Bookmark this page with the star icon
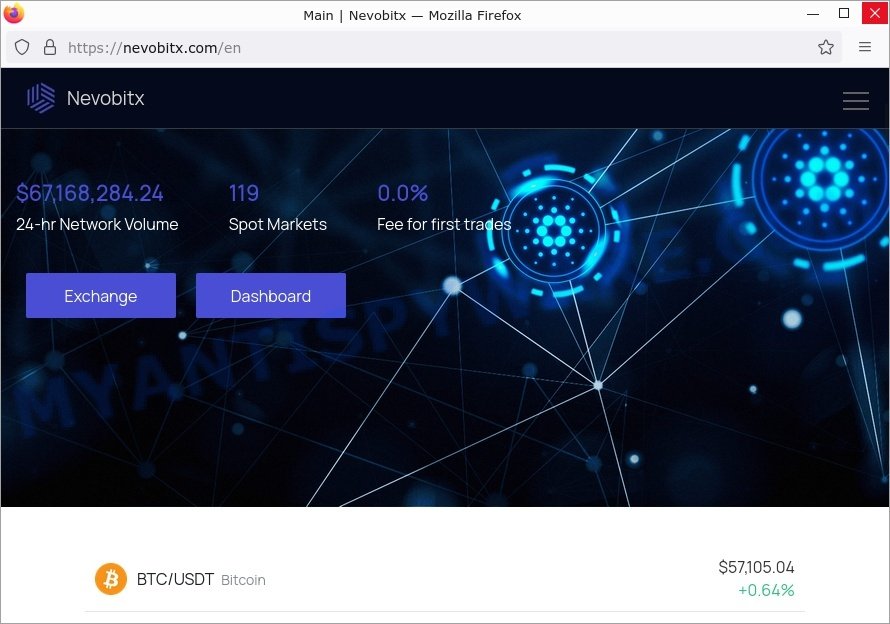This screenshot has height=624, width=890. [x=825, y=47]
